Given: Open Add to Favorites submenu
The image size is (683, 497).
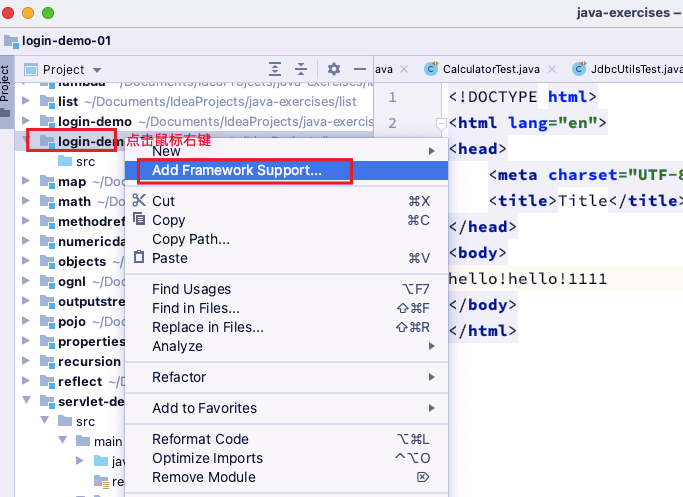Looking at the screenshot, I should (x=286, y=408).
